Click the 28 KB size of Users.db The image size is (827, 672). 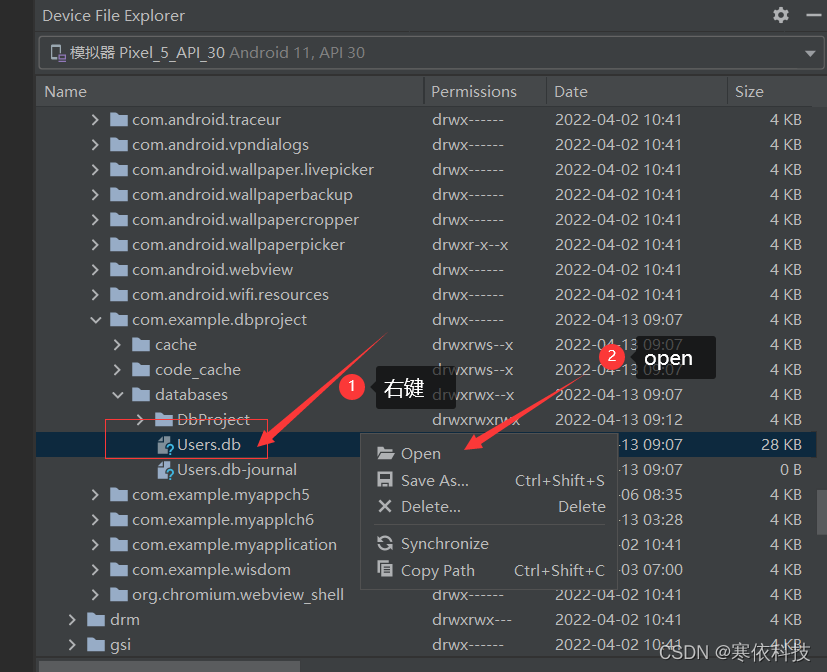pos(781,445)
